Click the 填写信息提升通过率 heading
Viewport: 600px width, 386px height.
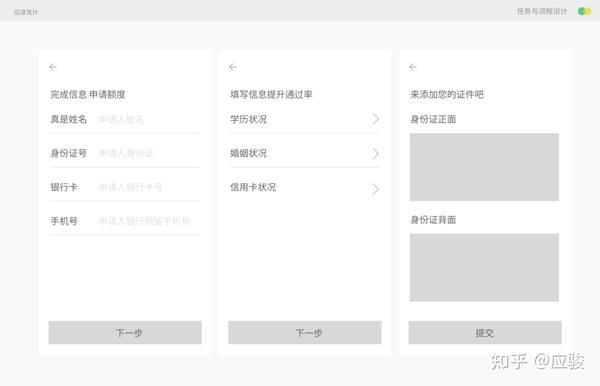pos(271,94)
